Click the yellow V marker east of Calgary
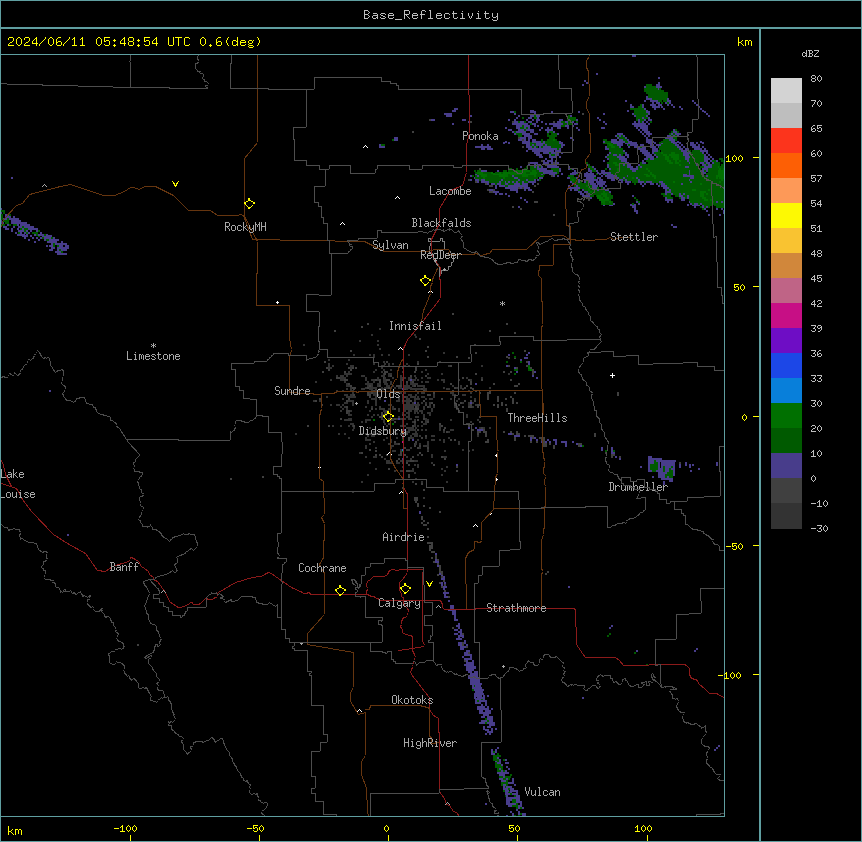862x842 pixels. point(429,584)
